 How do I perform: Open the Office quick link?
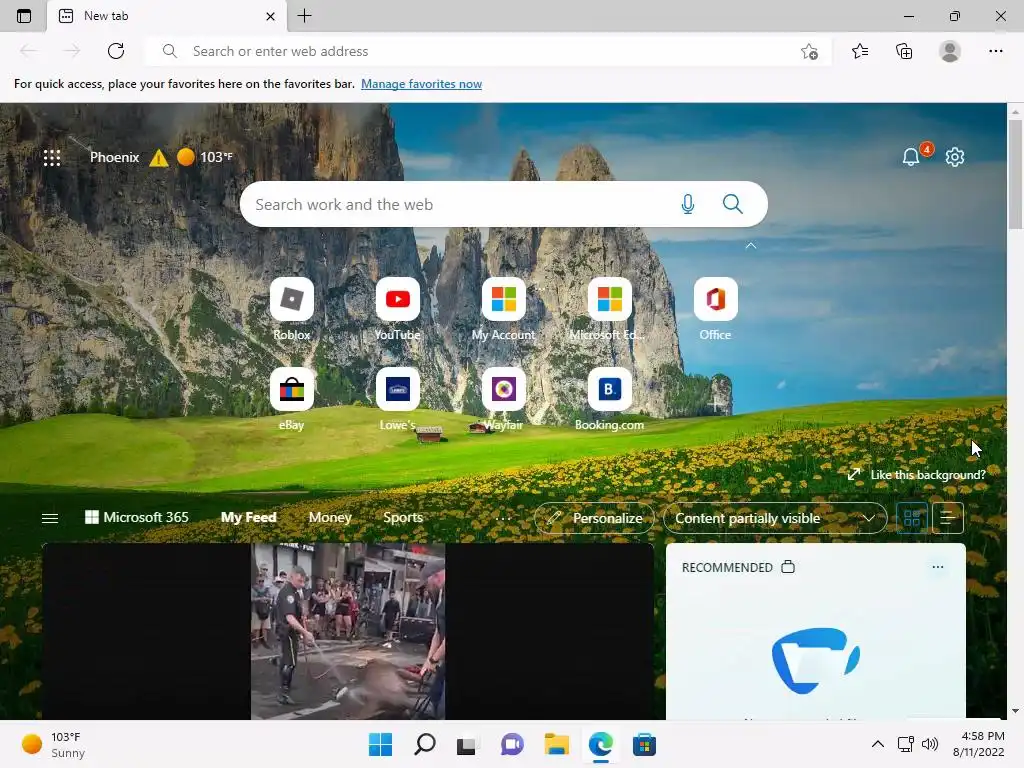[715, 309]
